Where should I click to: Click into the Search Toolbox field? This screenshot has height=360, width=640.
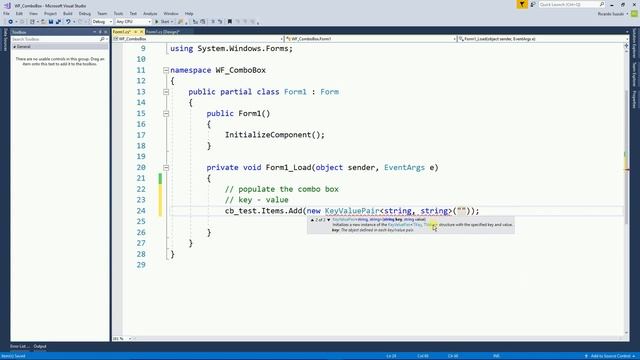(x=55, y=39)
